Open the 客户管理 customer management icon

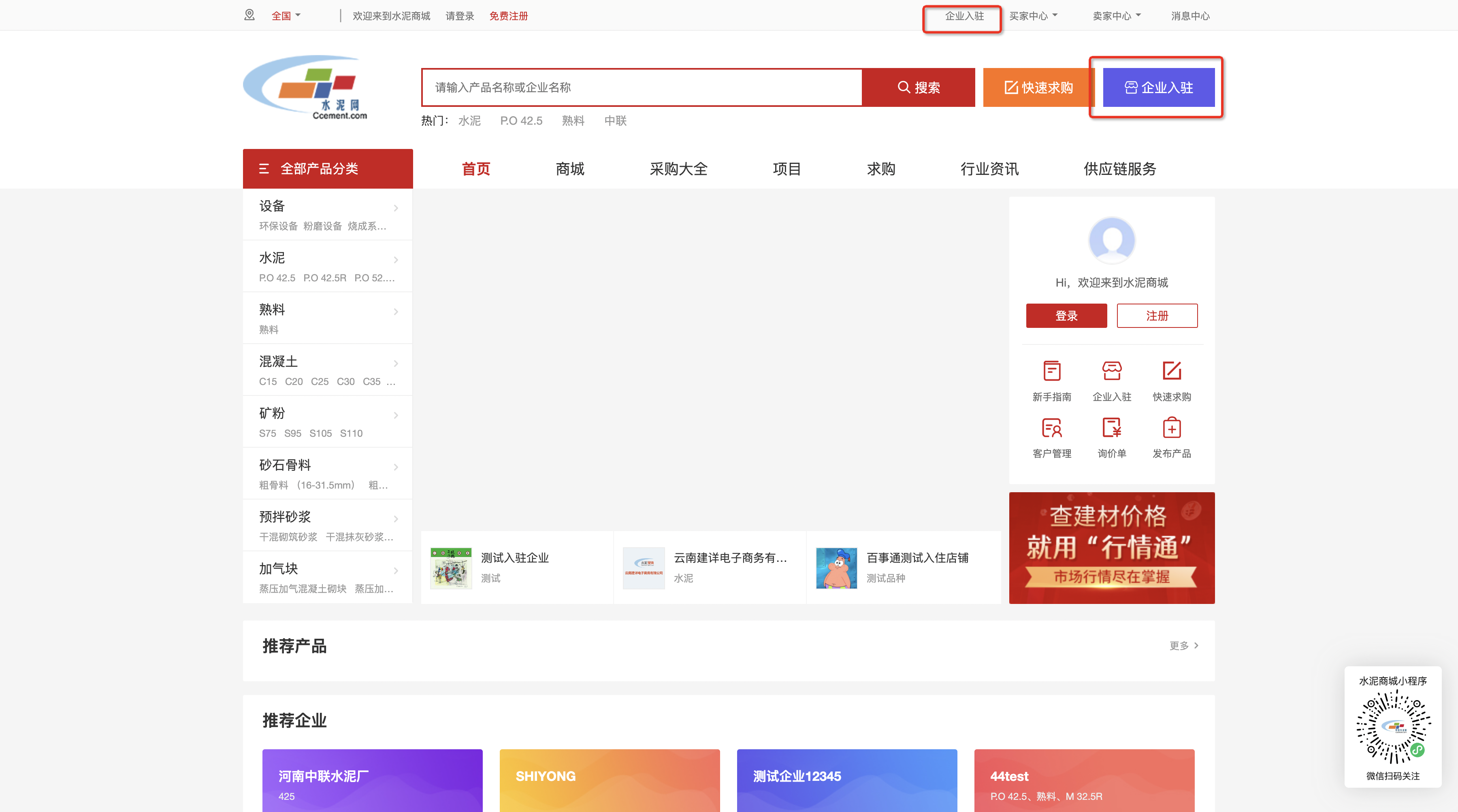[x=1052, y=428]
